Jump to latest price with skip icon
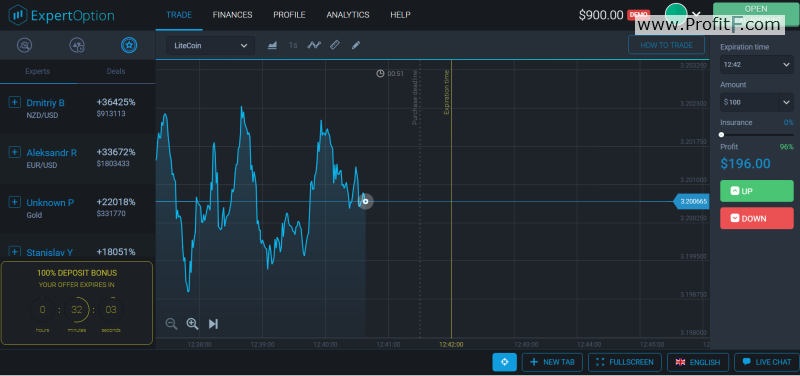 click(x=213, y=323)
